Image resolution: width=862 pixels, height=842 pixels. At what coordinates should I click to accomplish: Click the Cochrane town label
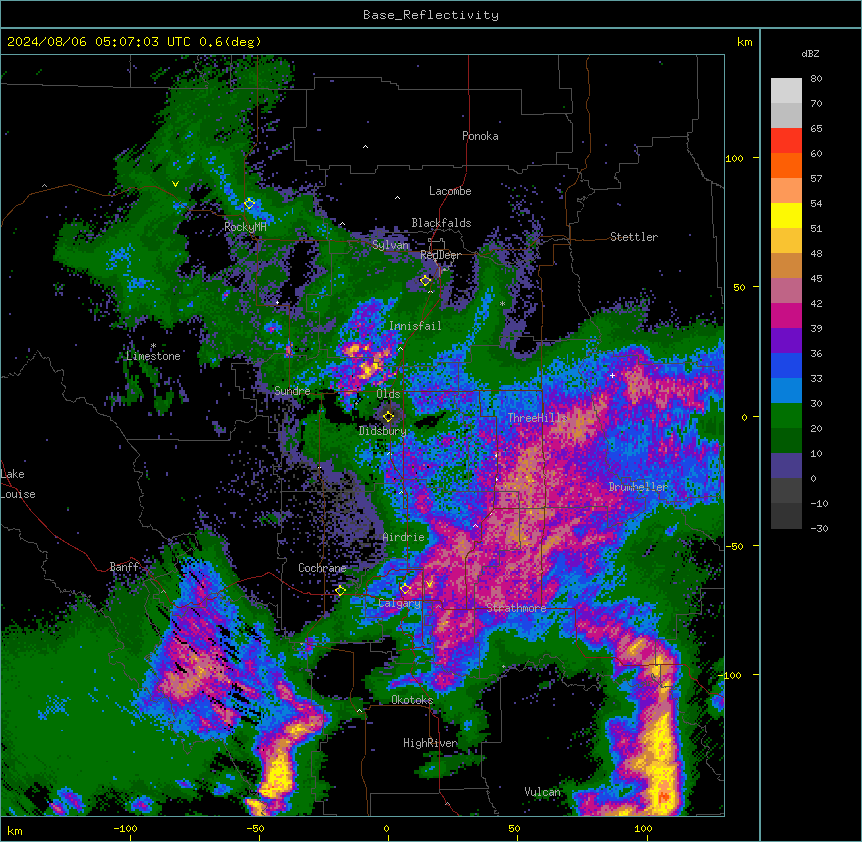point(322,568)
